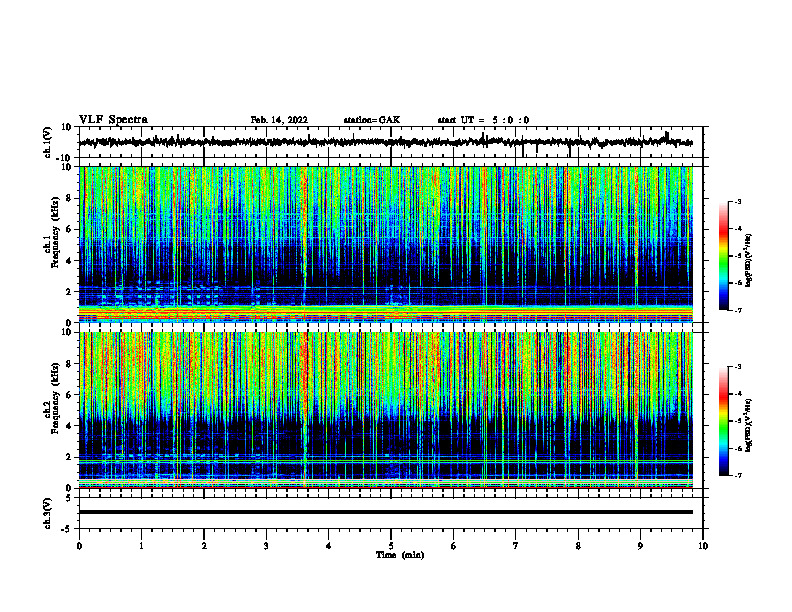Click the ch.1 spectrogram plot area
This screenshot has width=792, height=612.
pyautogui.click(x=386, y=244)
